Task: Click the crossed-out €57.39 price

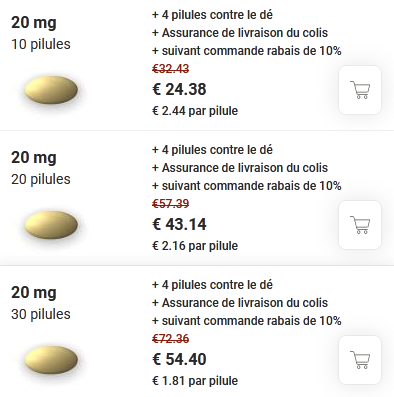Action: point(171,203)
